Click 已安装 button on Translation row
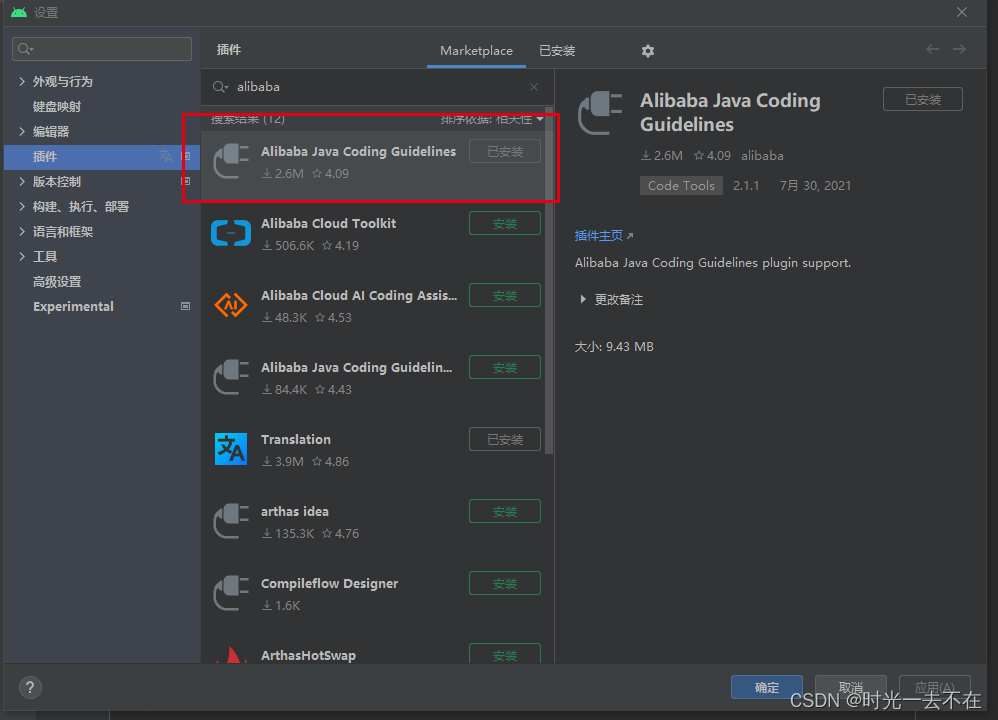Screen dimensions: 998x720 pos(505,439)
